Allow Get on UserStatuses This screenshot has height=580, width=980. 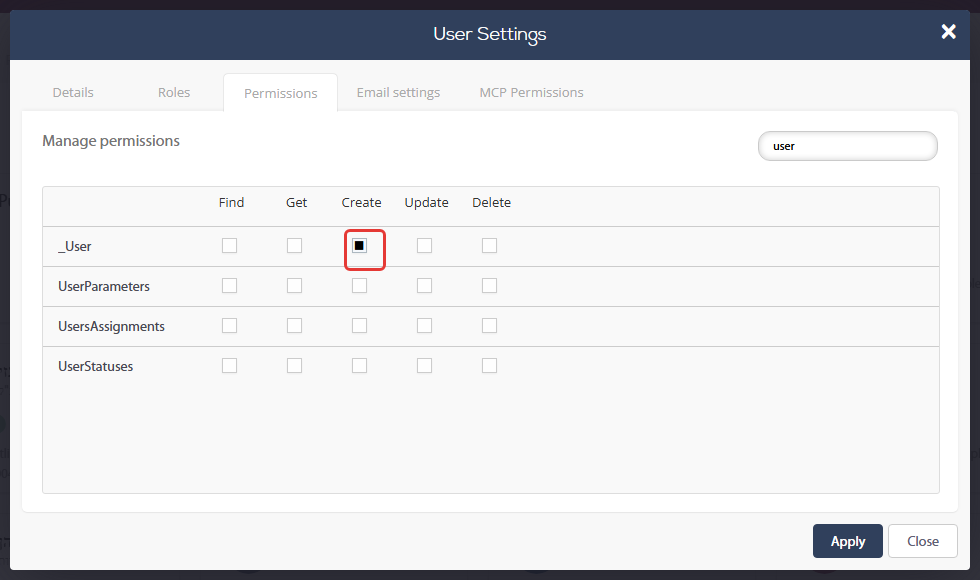tap(294, 366)
